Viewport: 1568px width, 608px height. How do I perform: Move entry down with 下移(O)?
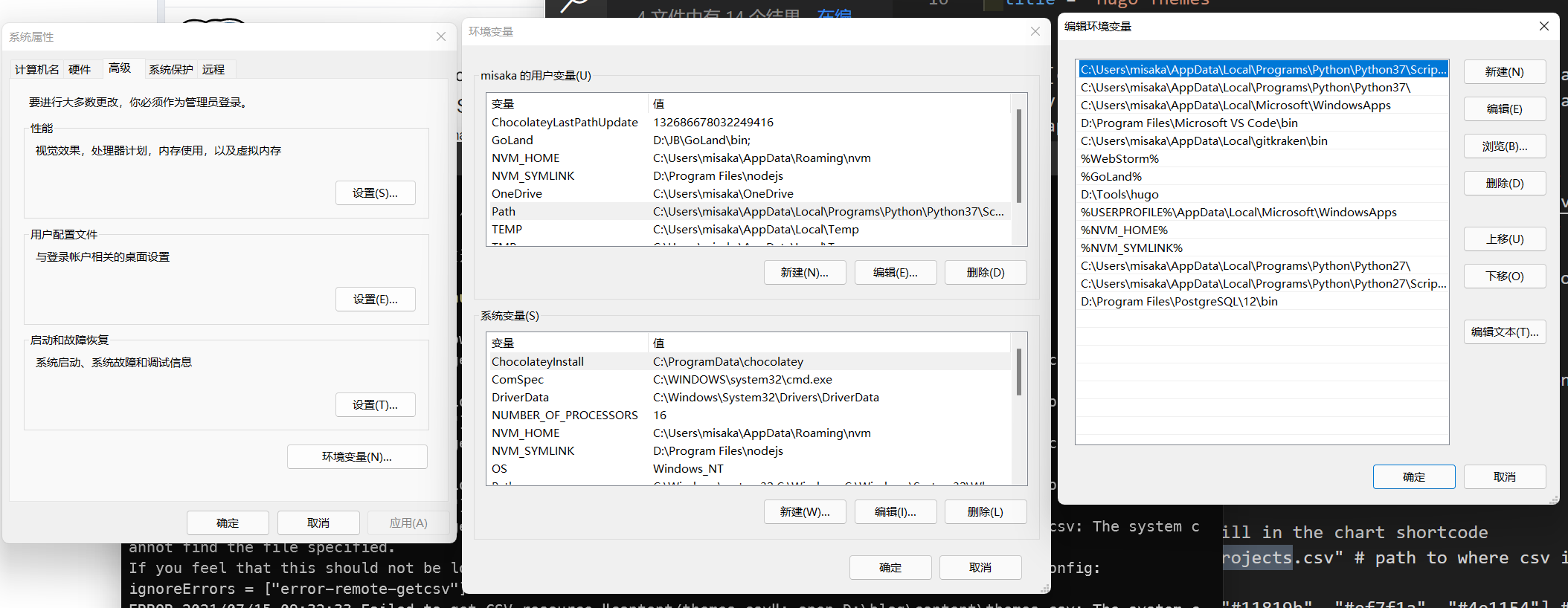pyautogui.click(x=1505, y=276)
